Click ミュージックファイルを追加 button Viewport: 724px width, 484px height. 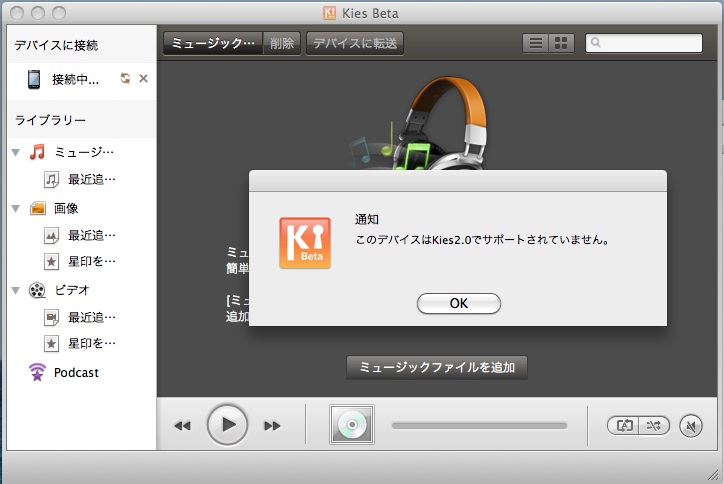[437, 367]
